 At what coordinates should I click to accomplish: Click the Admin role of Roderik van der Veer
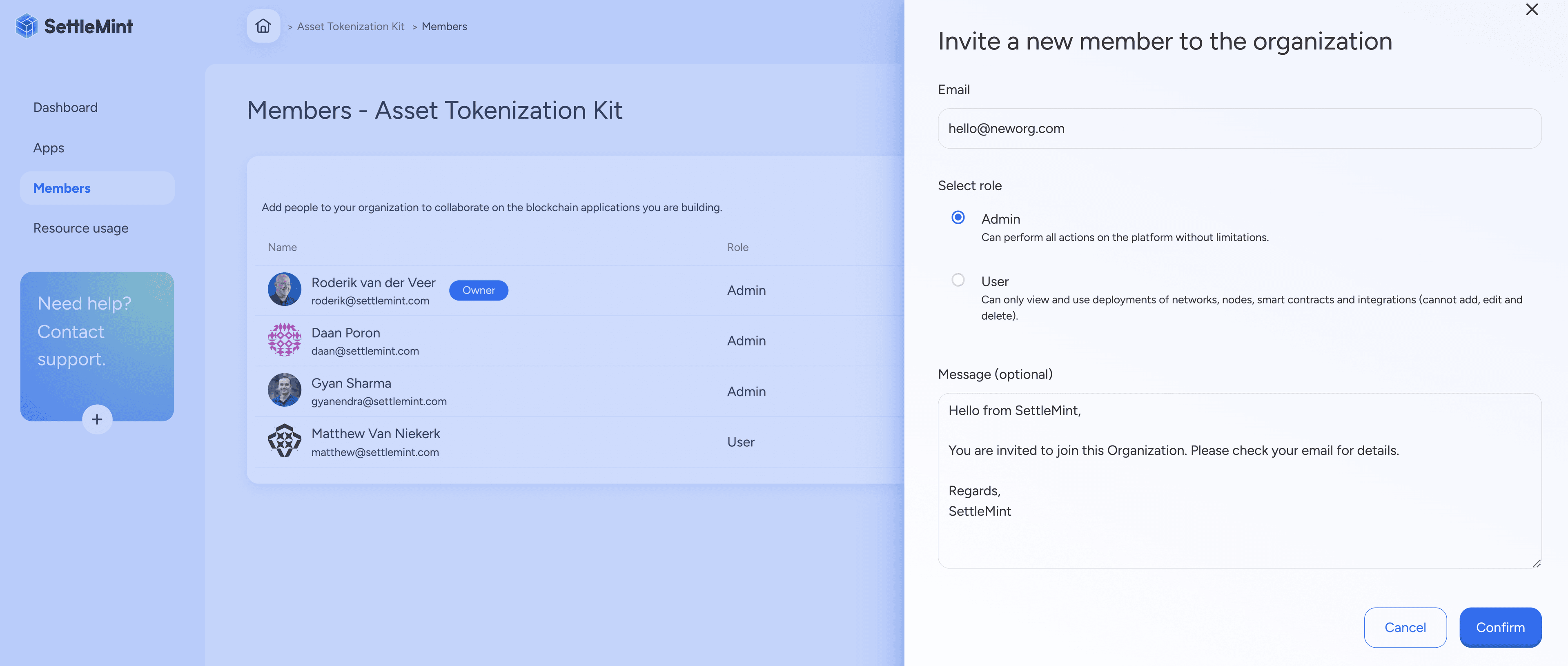click(746, 290)
